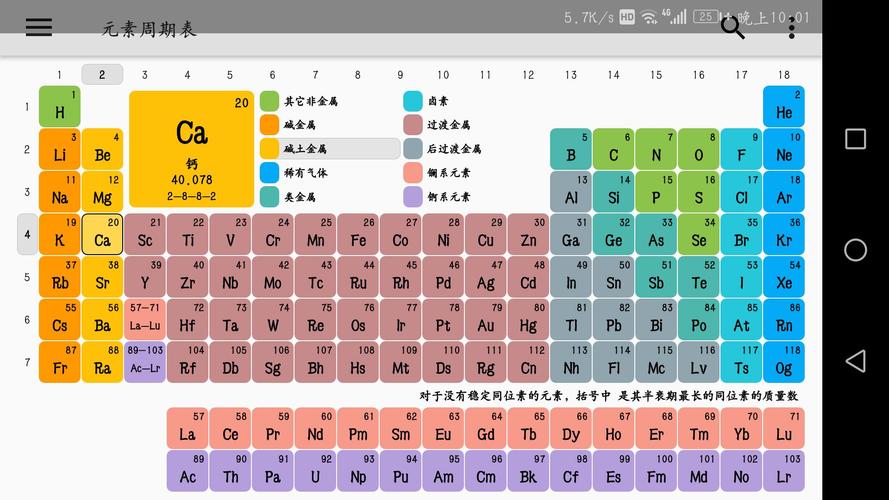889x500 pixels.
Task: Tap the Android back navigation button
Action: (855, 361)
